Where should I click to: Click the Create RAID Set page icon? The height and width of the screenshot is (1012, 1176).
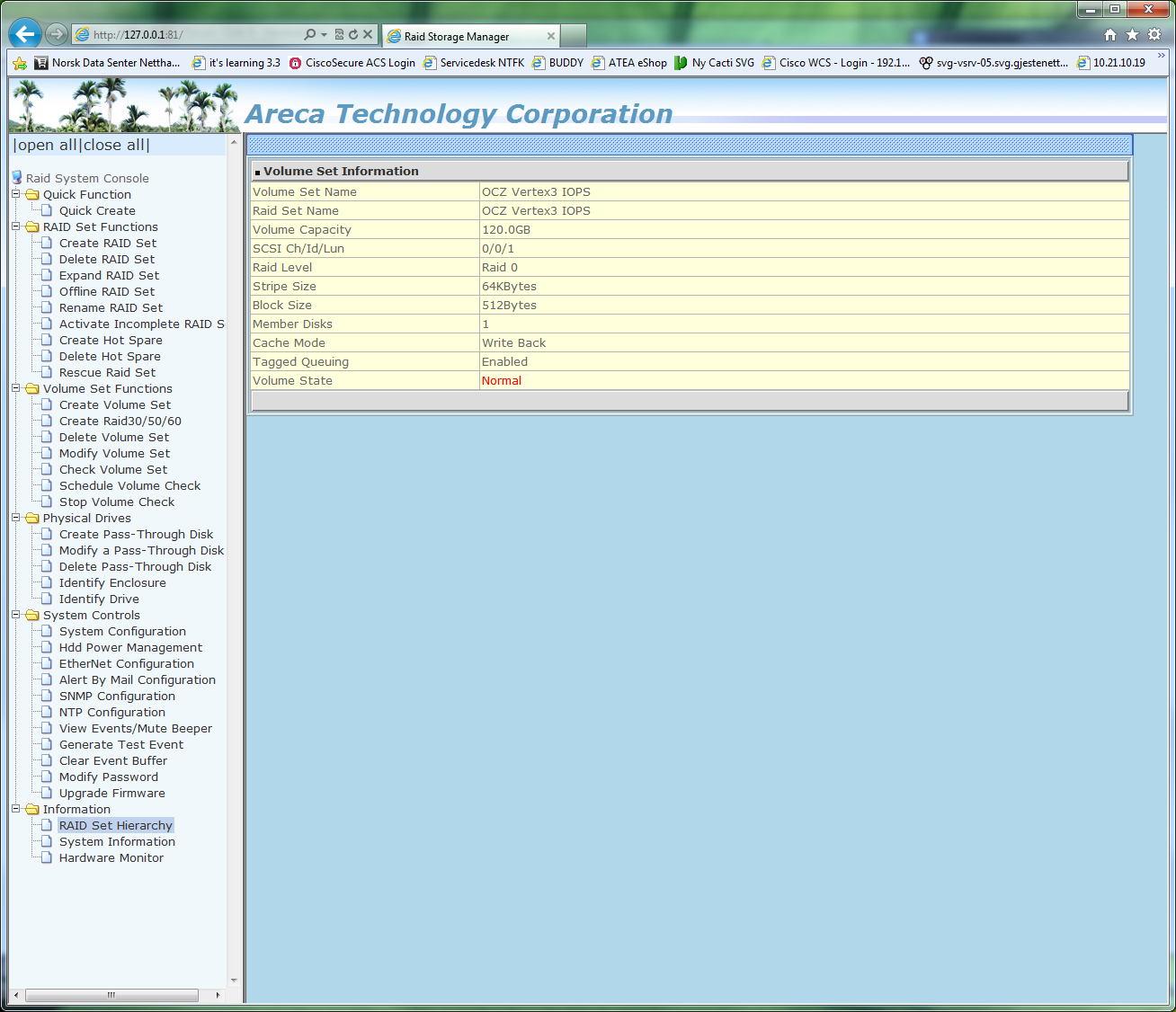(x=48, y=243)
